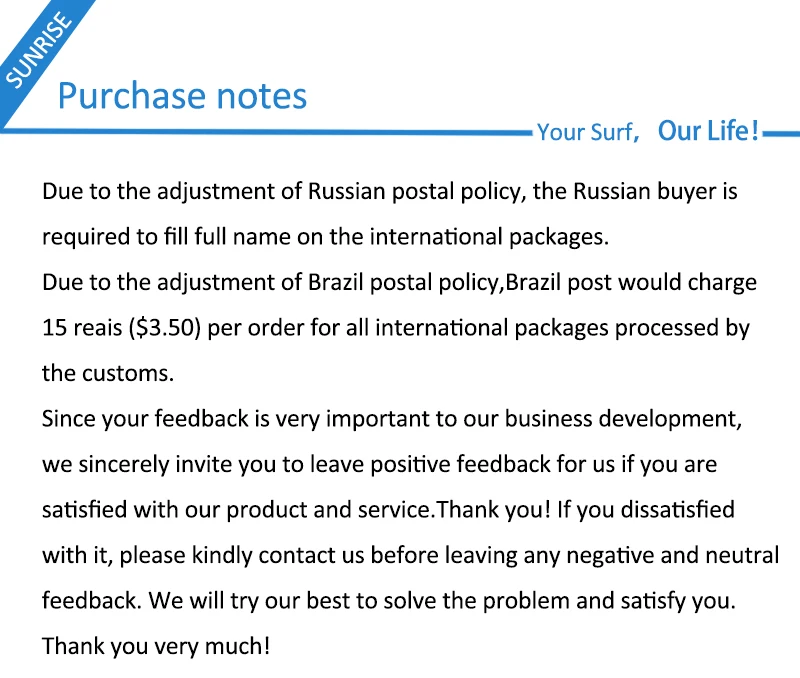The width and height of the screenshot is (800, 678).
Task: Click the 'required to fill full name' line
Action: coord(326,237)
